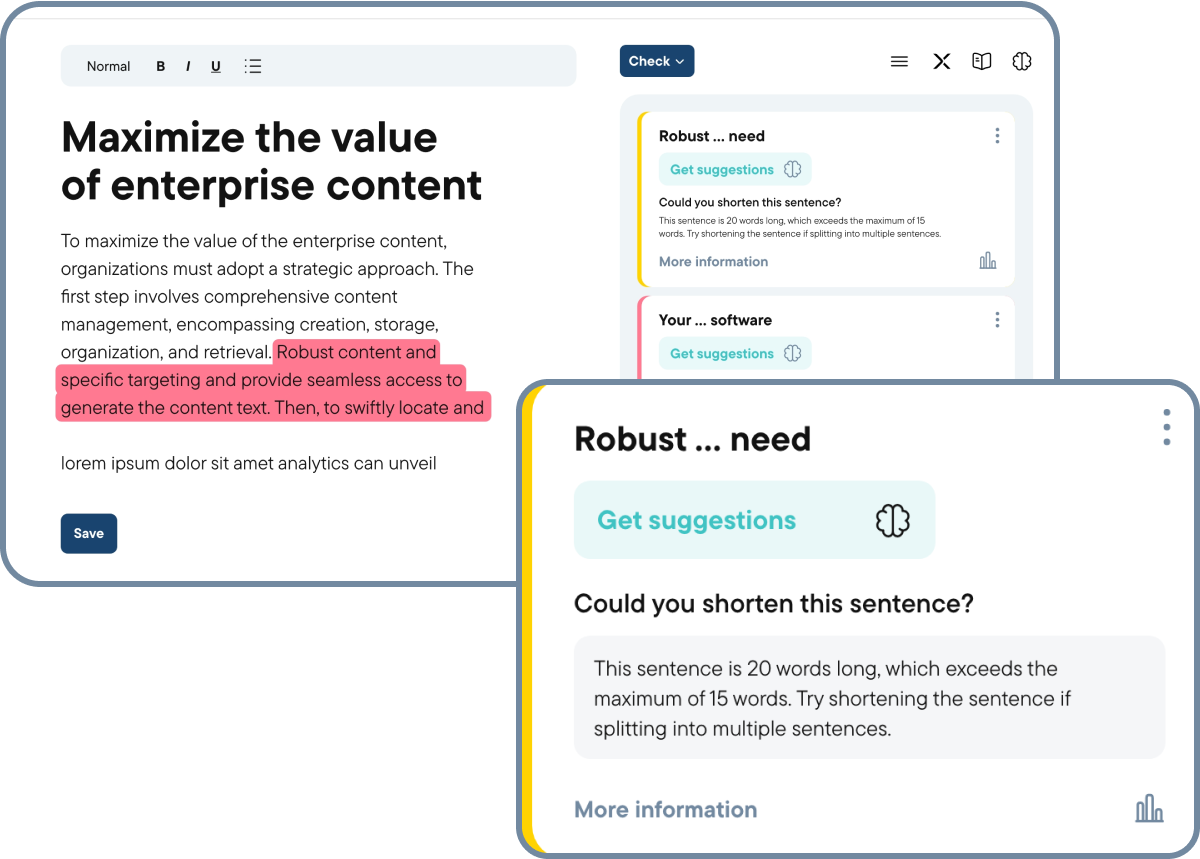The image size is (1200, 859).
Task: Click the Your ... software card title
Action: click(715, 320)
